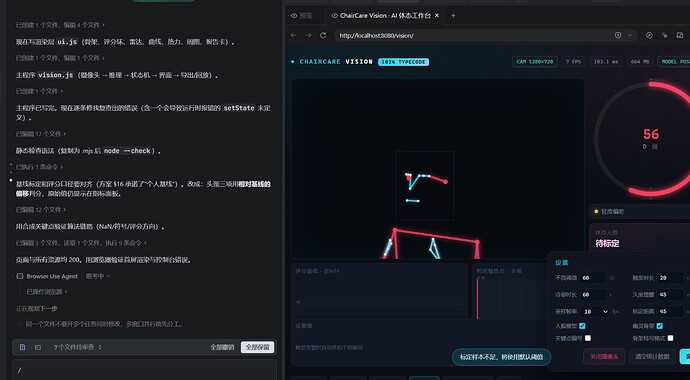This screenshot has width=690, height=380.
Task: Go back in the embedded browser
Action: click(294, 36)
